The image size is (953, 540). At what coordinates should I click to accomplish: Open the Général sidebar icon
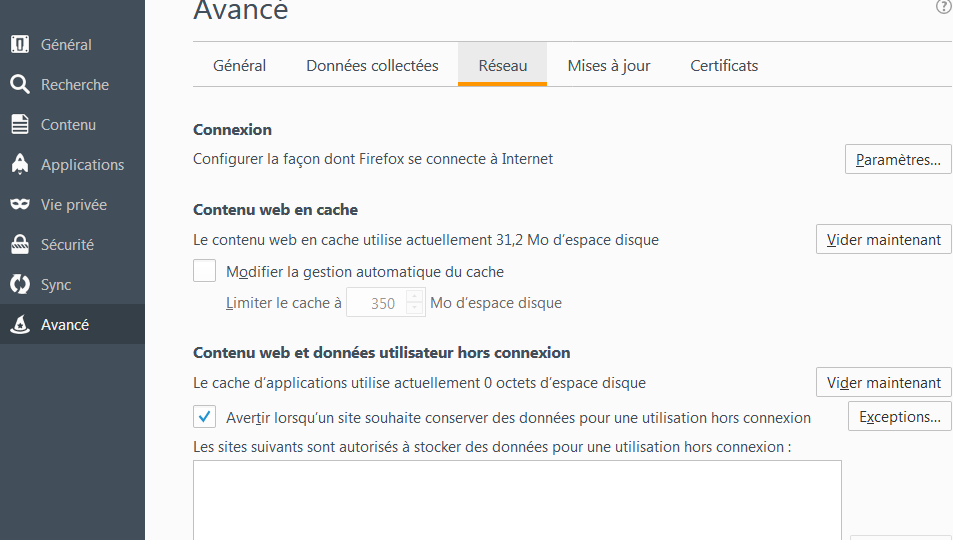tap(20, 44)
